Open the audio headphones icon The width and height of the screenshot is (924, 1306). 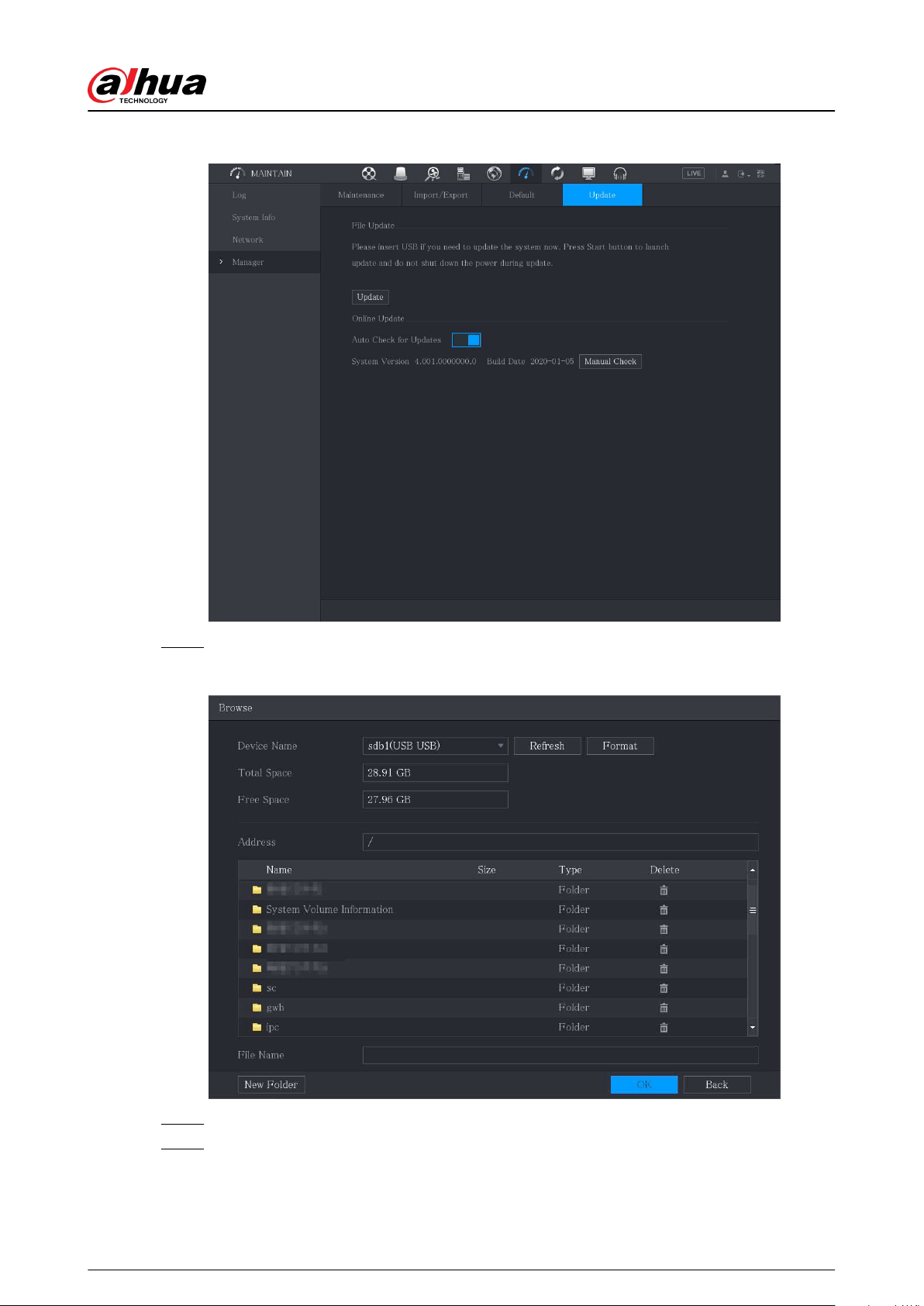[619, 174]
